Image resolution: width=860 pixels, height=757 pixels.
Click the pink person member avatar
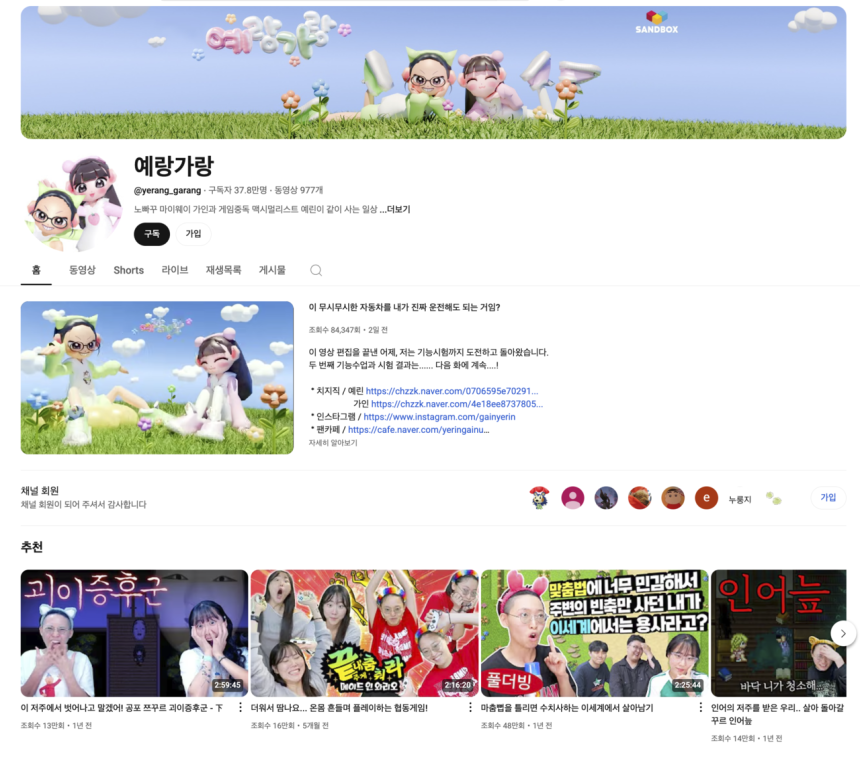[x=573, y=498]
